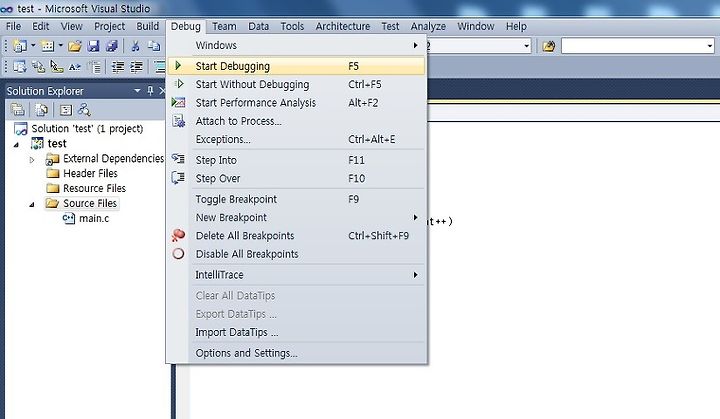Open the Tools menu
This screenshot has width=720, height=419.
292,26
